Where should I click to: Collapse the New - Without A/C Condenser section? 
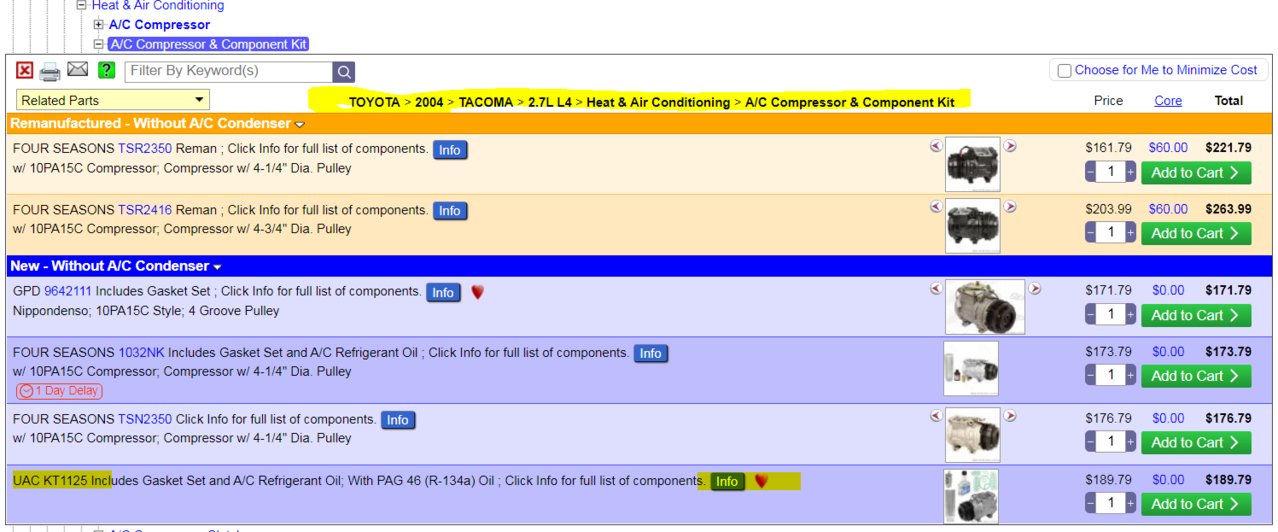coord(218,267)
